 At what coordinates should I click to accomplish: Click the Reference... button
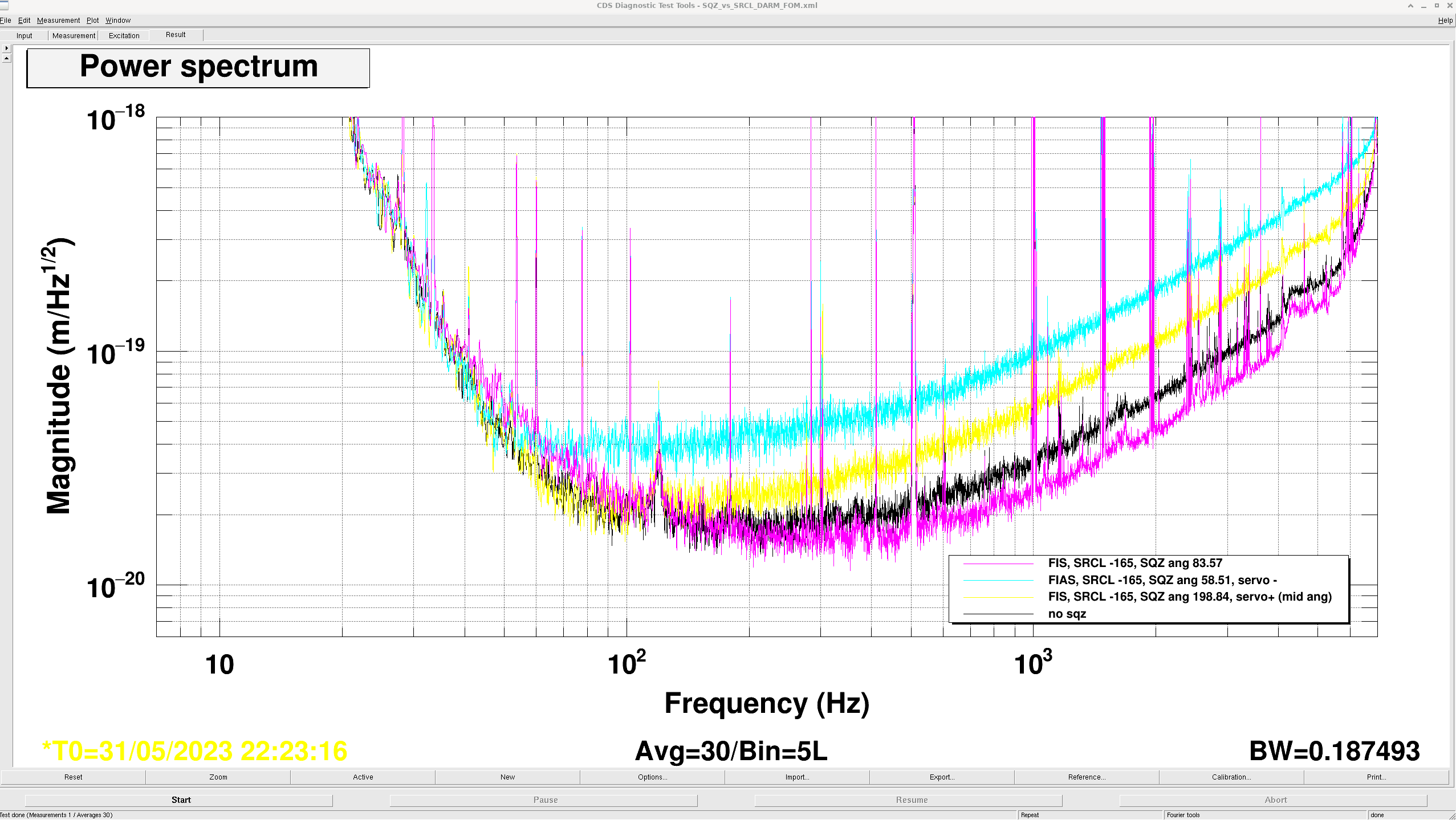(1087, 777)
